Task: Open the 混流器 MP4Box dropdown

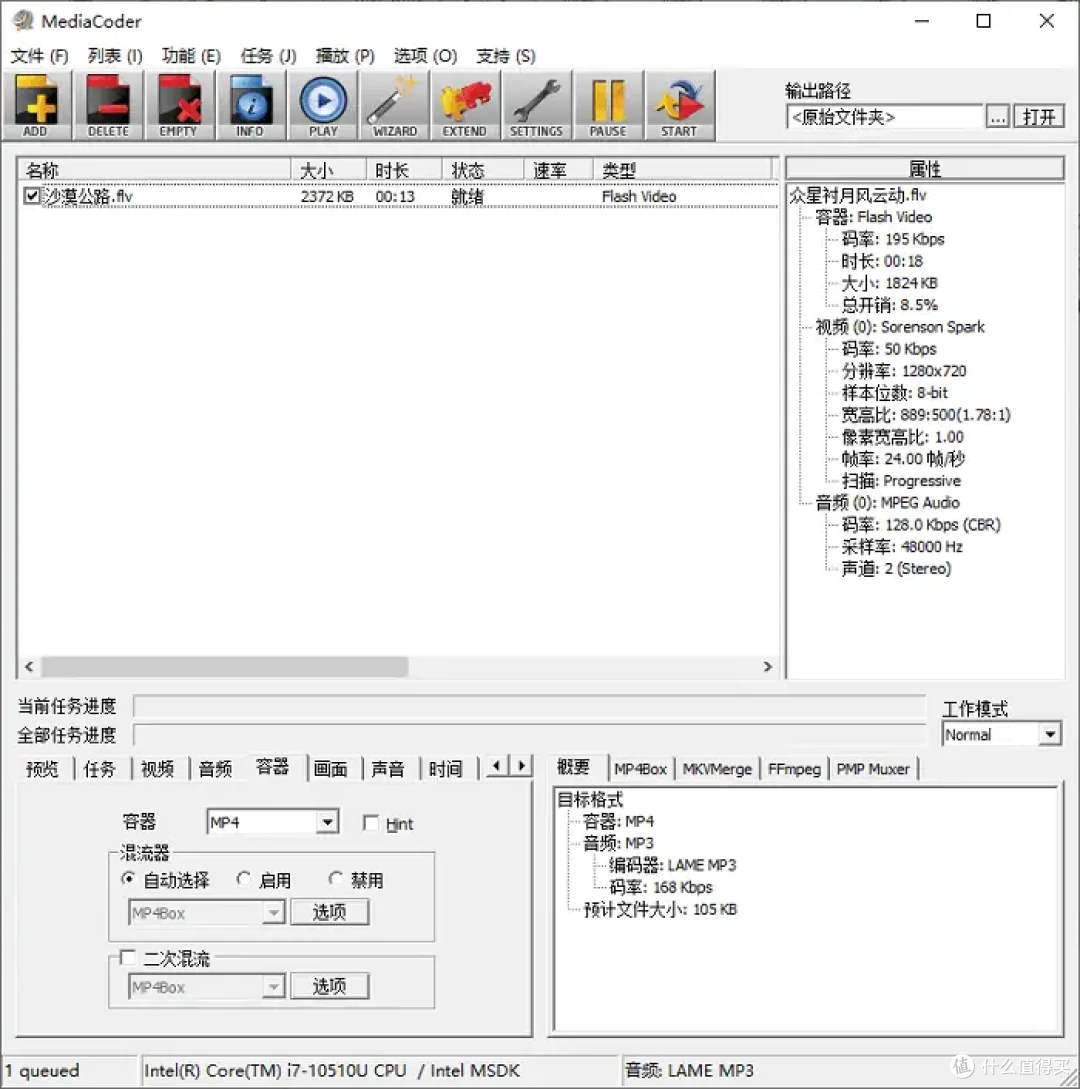Action: point(274,912)
